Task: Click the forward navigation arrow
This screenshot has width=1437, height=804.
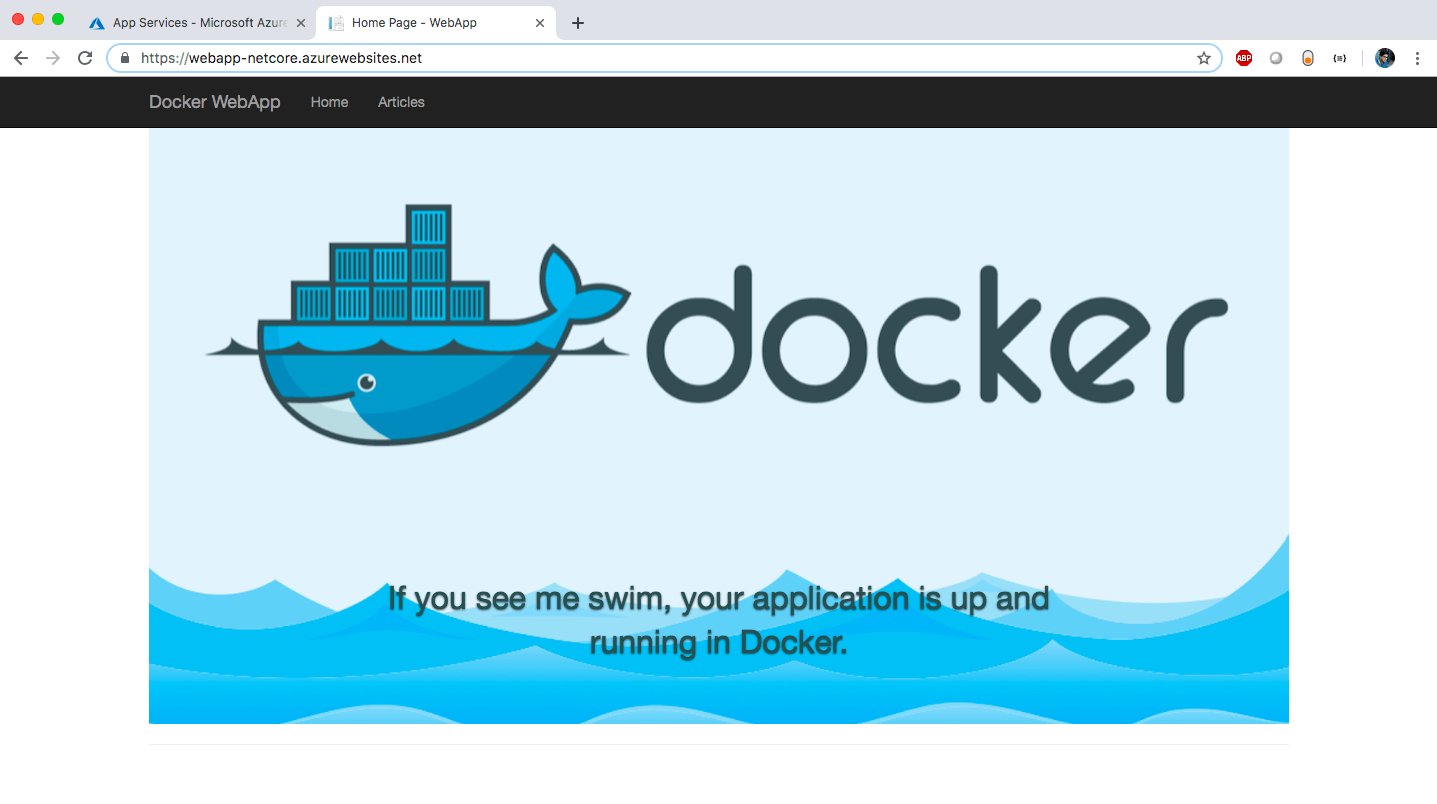Action: pos(53,58)
